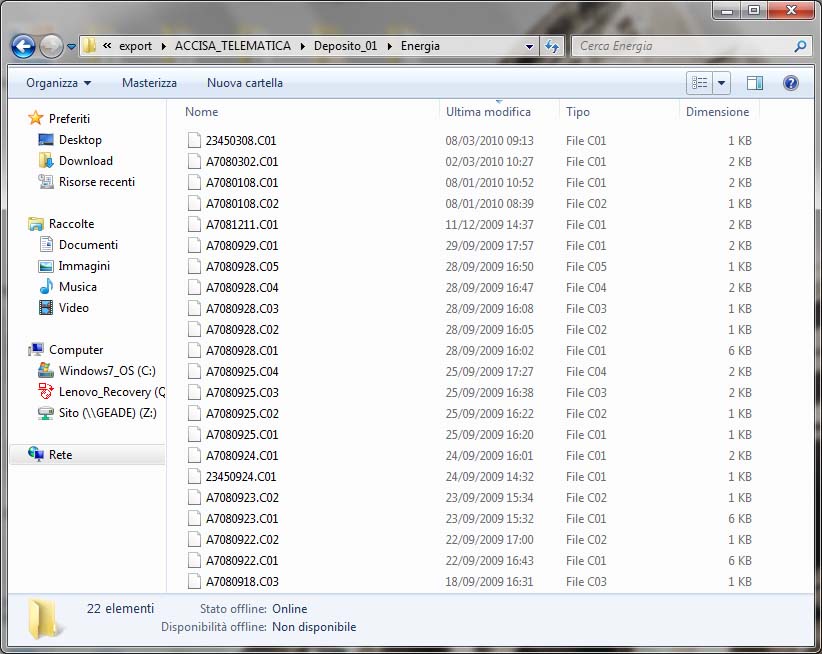Click the Nuova cartella button
822x654 pixels.
tap(244, 83)
